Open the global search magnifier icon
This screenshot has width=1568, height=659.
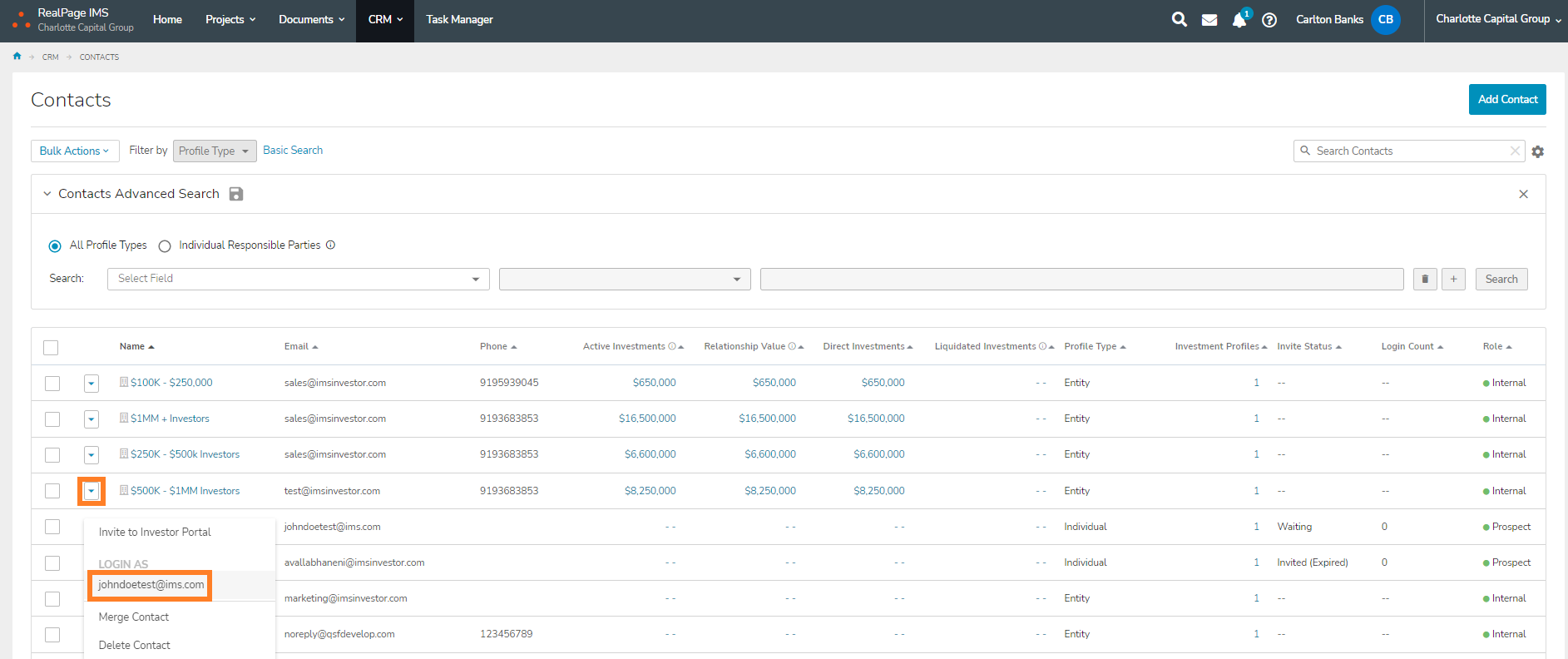tap(1179, 19)
